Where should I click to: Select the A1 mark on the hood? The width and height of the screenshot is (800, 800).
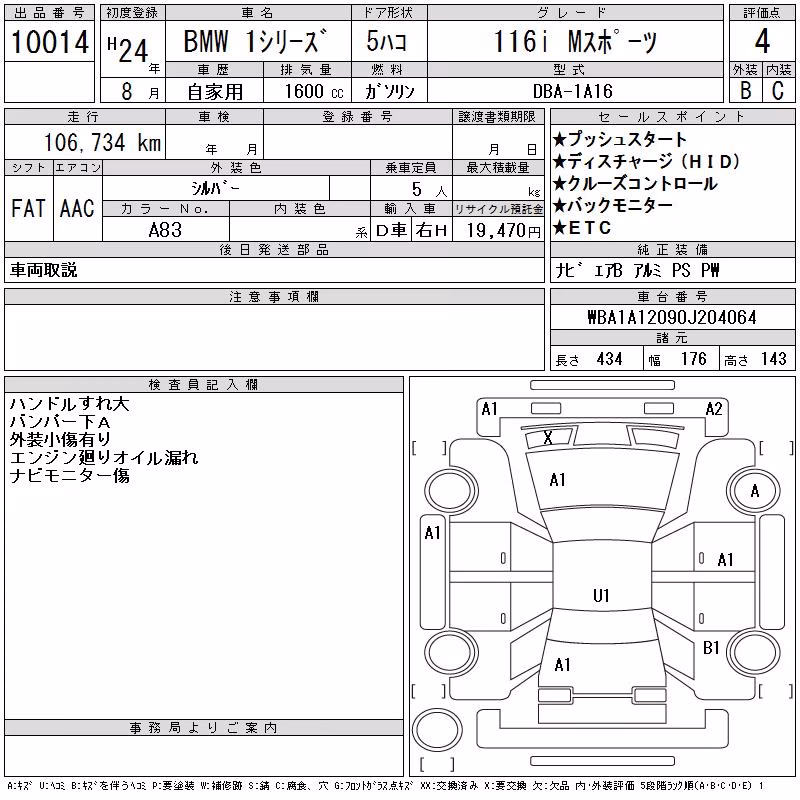557,480
